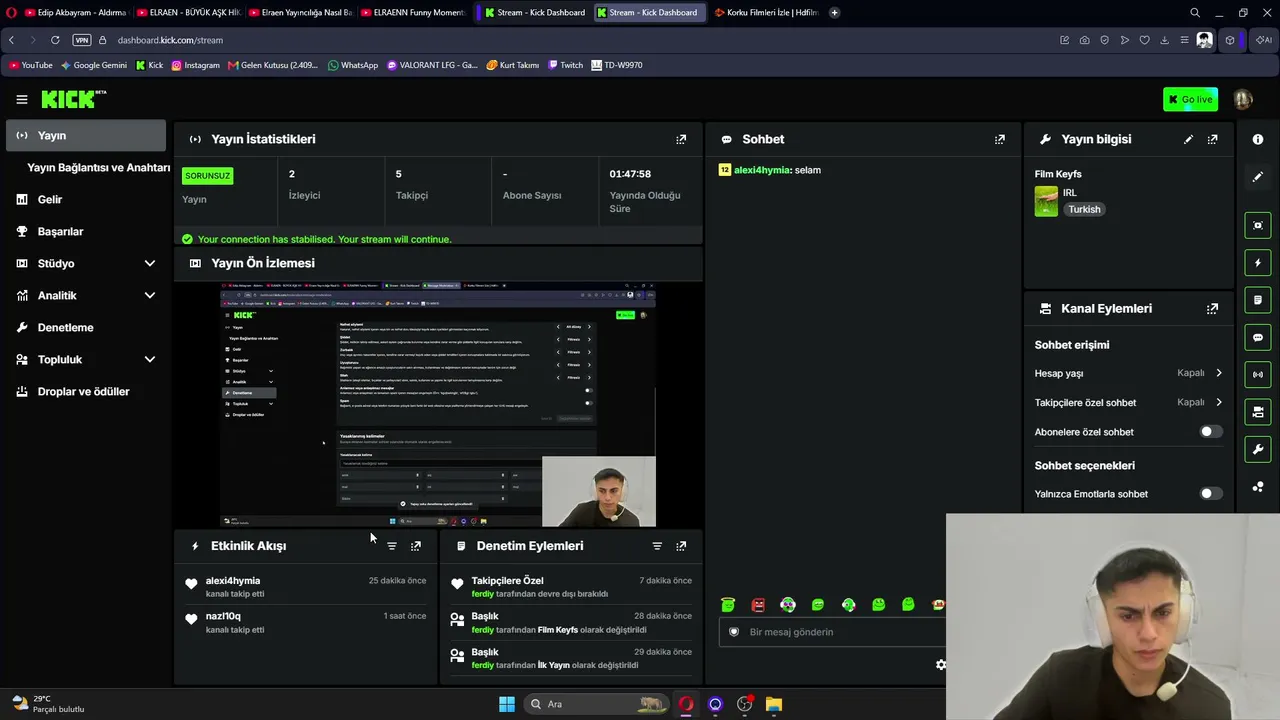
Task: Reload the page with the refresh button
Action: point(55,40)
